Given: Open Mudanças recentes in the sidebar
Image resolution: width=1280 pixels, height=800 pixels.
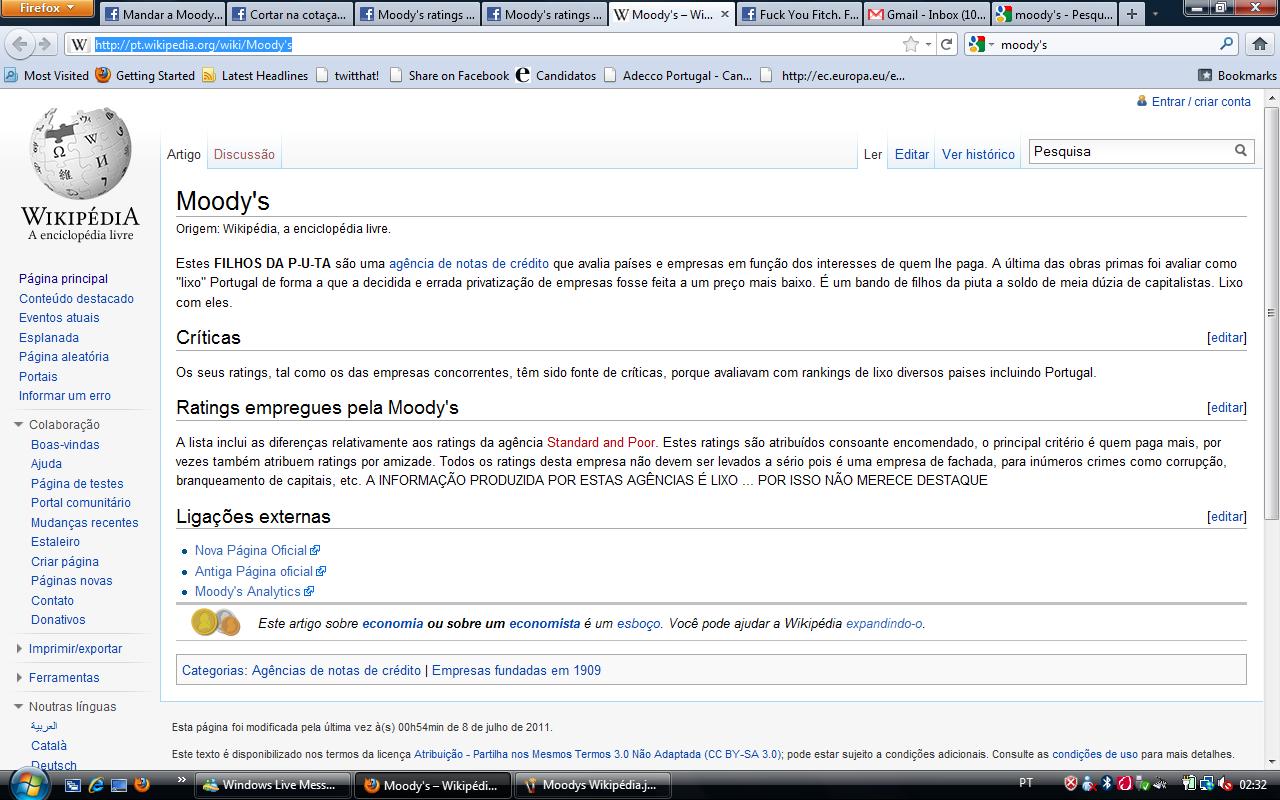Looking at the screenshot, I should tap(85, 522).
